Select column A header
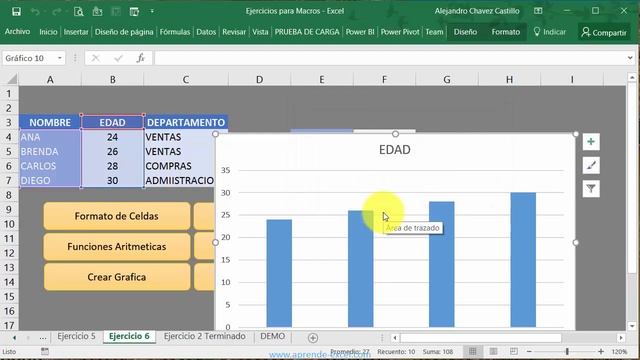 coord(50,79)
